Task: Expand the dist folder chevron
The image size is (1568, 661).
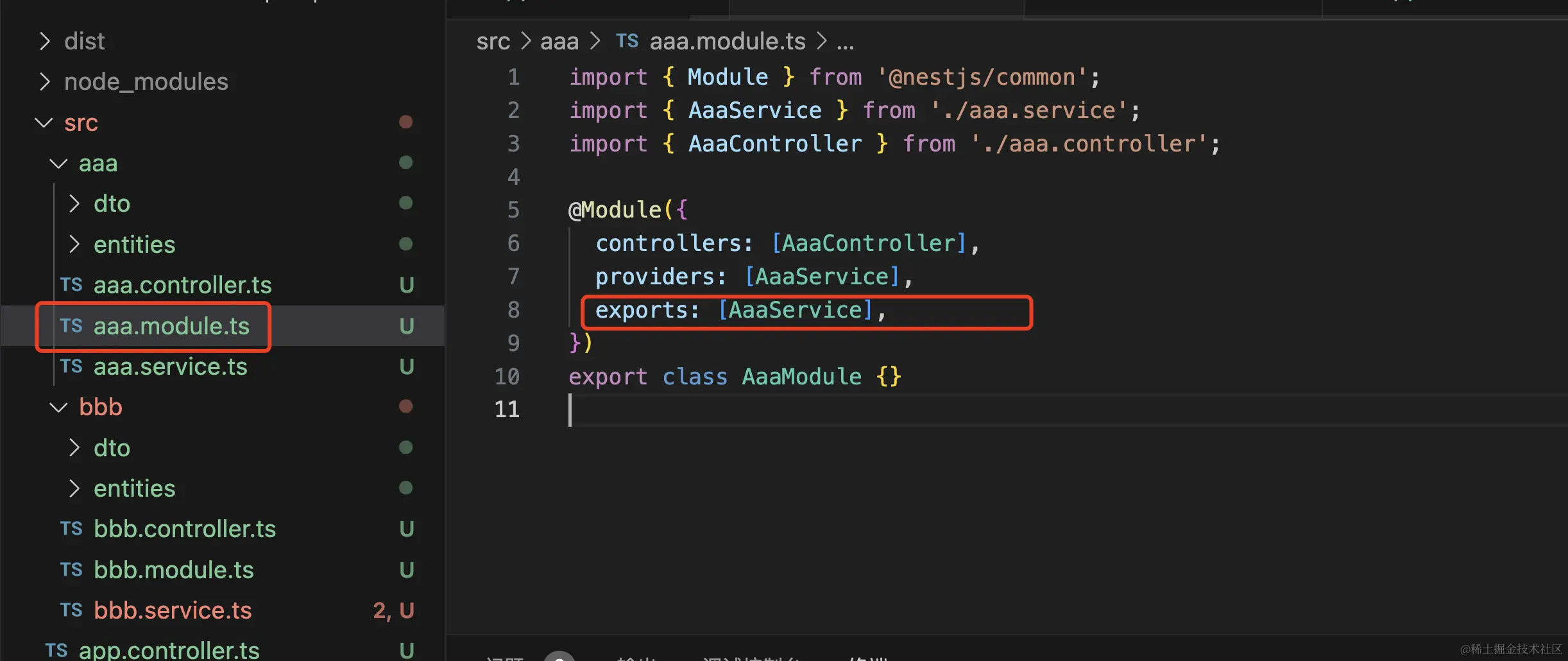Action: point(44,41)
